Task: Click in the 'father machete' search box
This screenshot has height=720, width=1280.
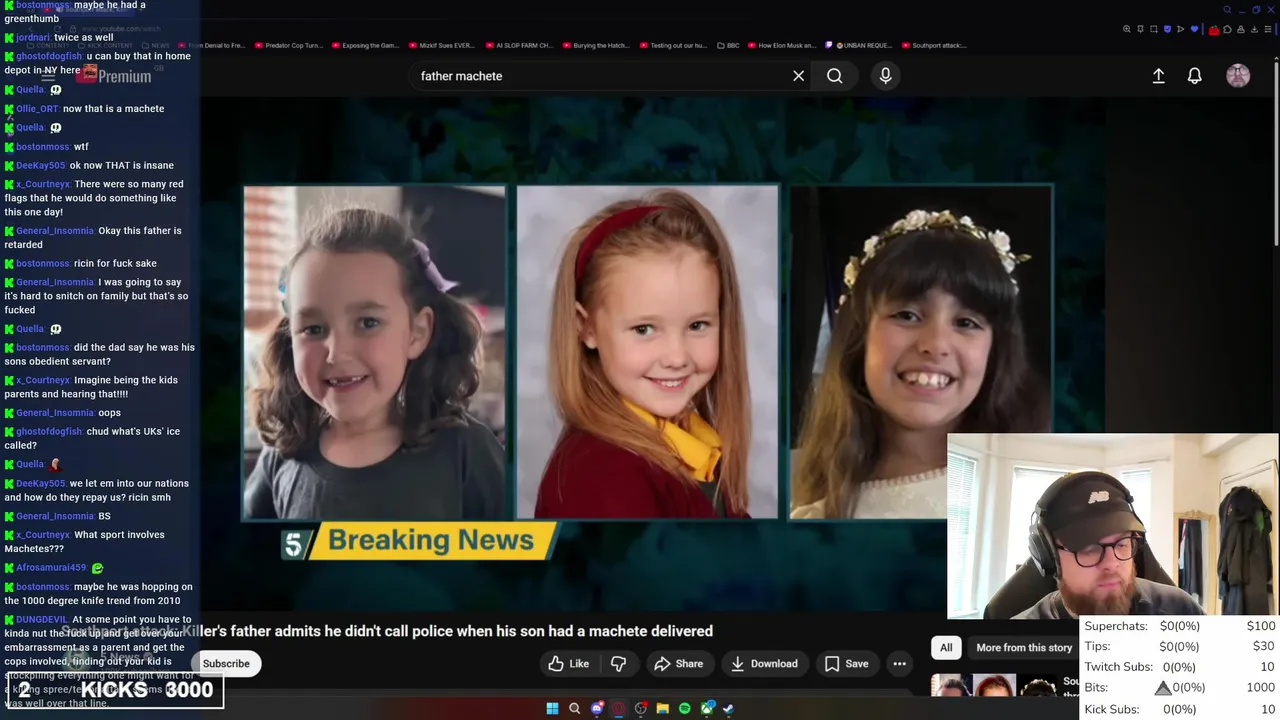Action: (x=600, y=76)
